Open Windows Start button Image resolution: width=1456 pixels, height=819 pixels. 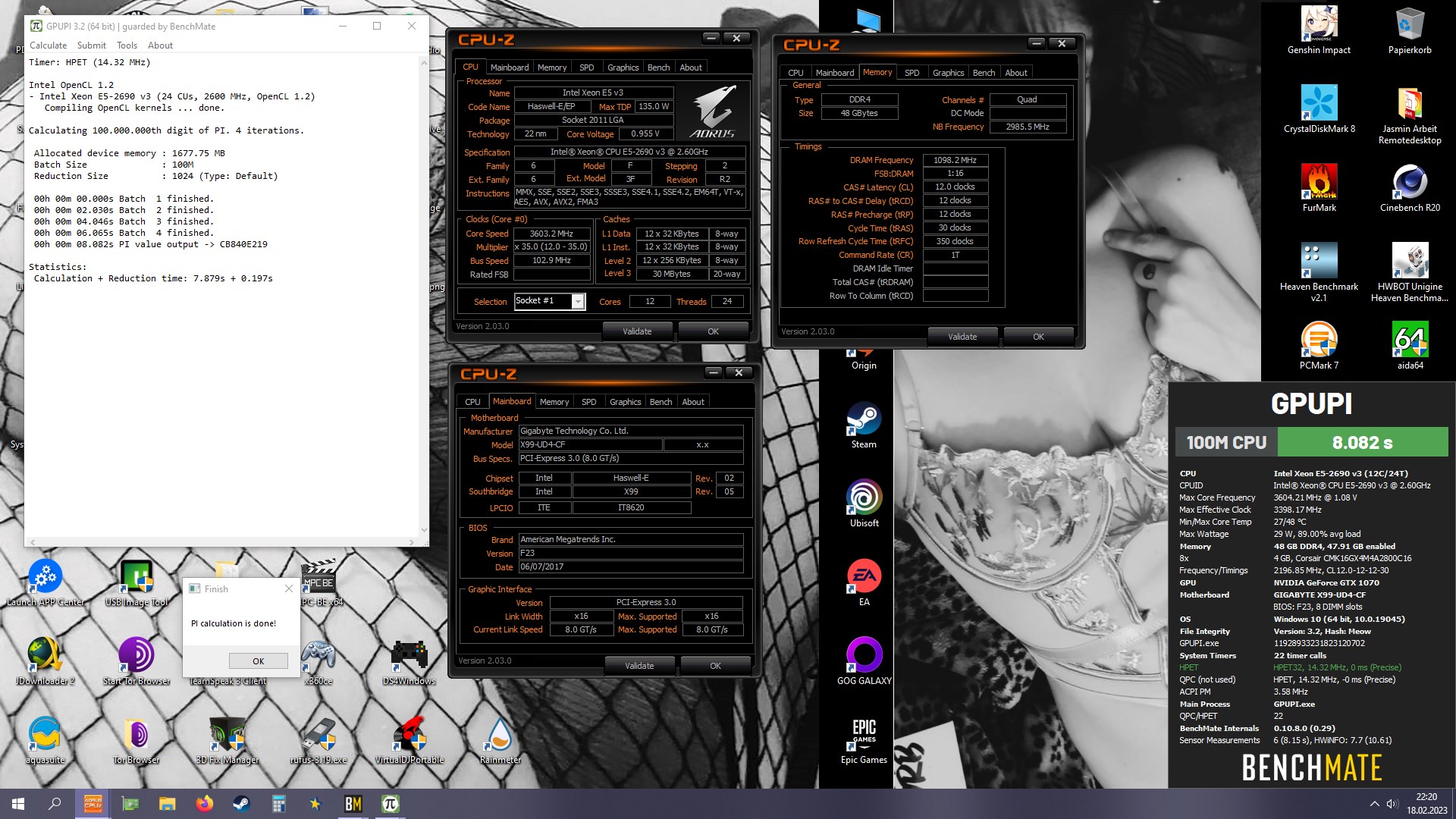click(x=18, y=804)
